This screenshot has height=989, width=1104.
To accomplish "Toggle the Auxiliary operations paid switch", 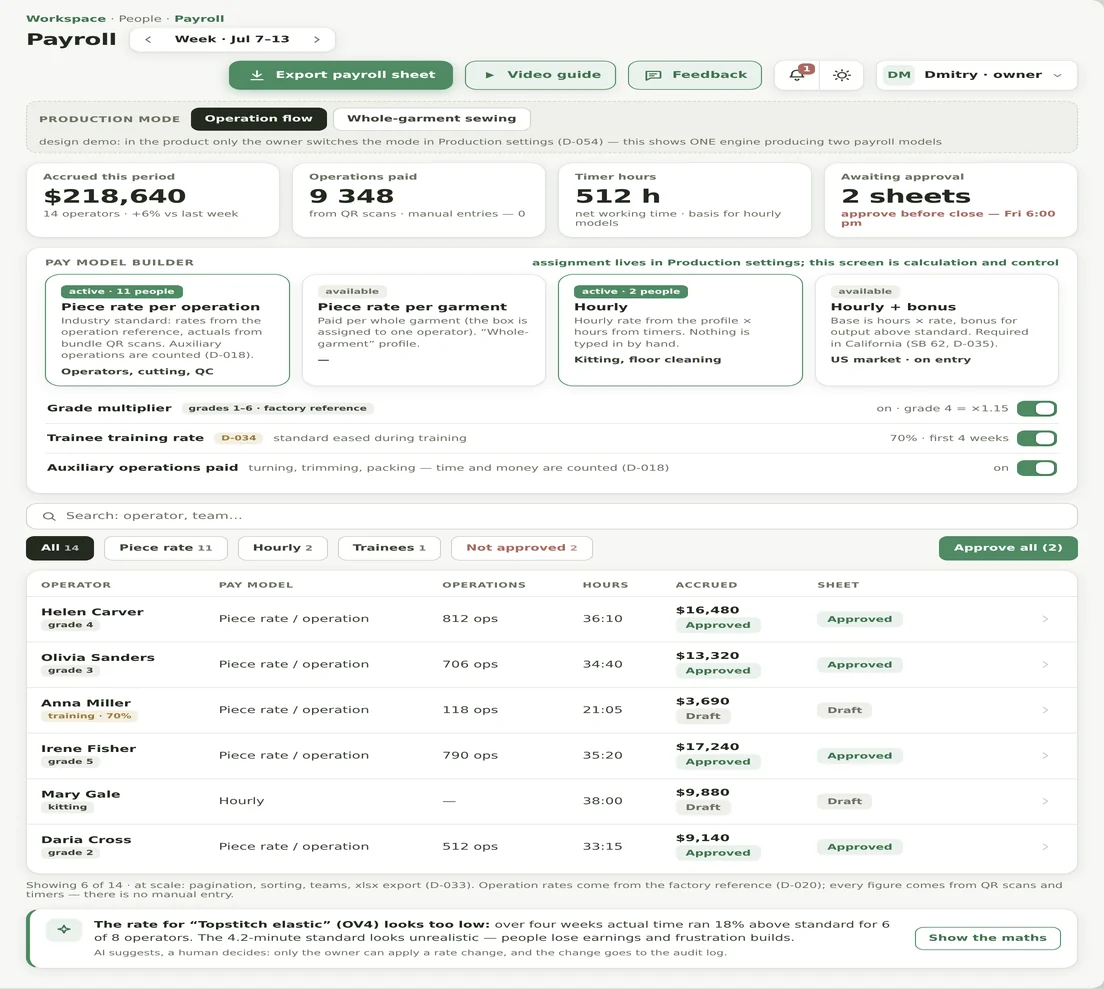I will (x=1036, y=468).
